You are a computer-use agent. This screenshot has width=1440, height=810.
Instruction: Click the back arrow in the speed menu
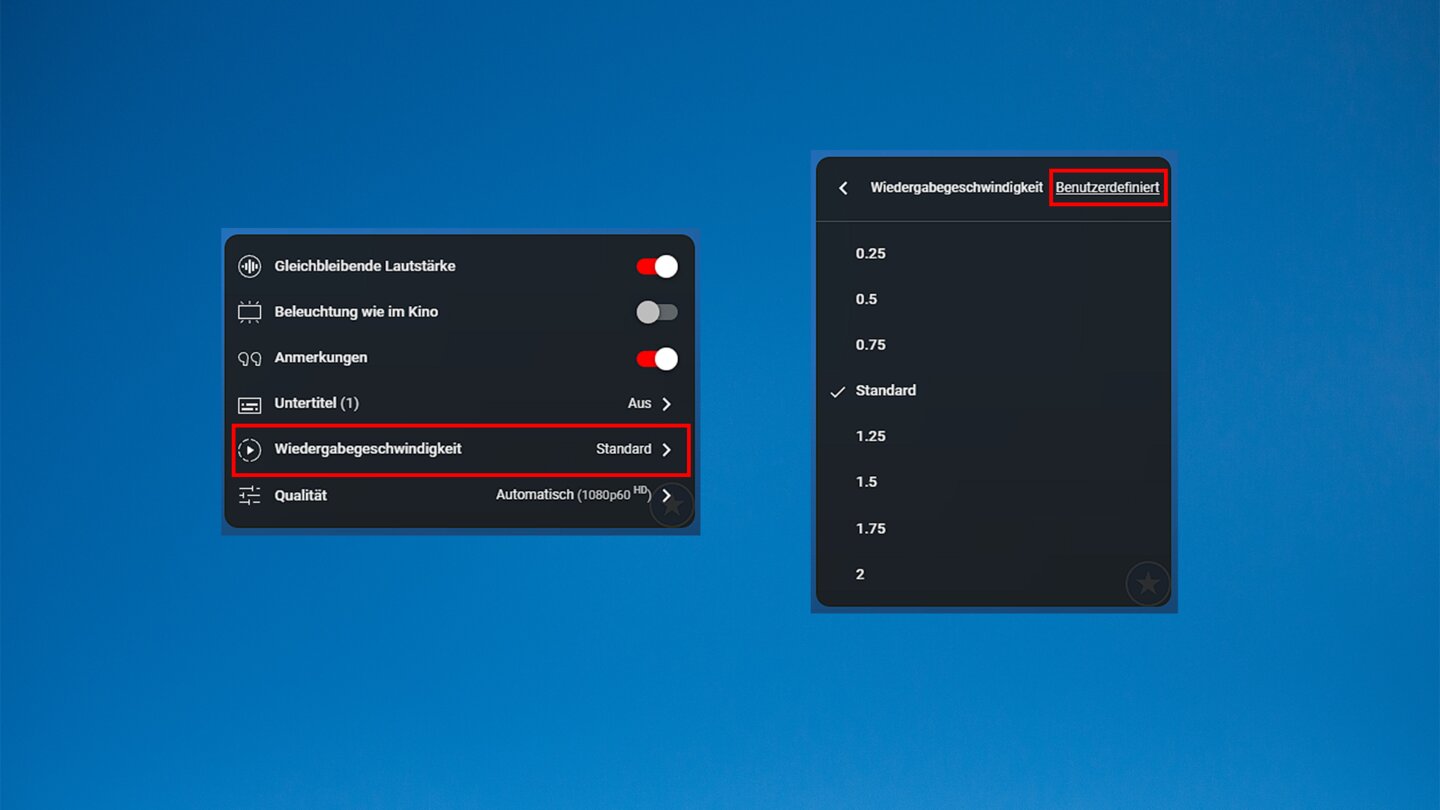click(x=843, y=188)
